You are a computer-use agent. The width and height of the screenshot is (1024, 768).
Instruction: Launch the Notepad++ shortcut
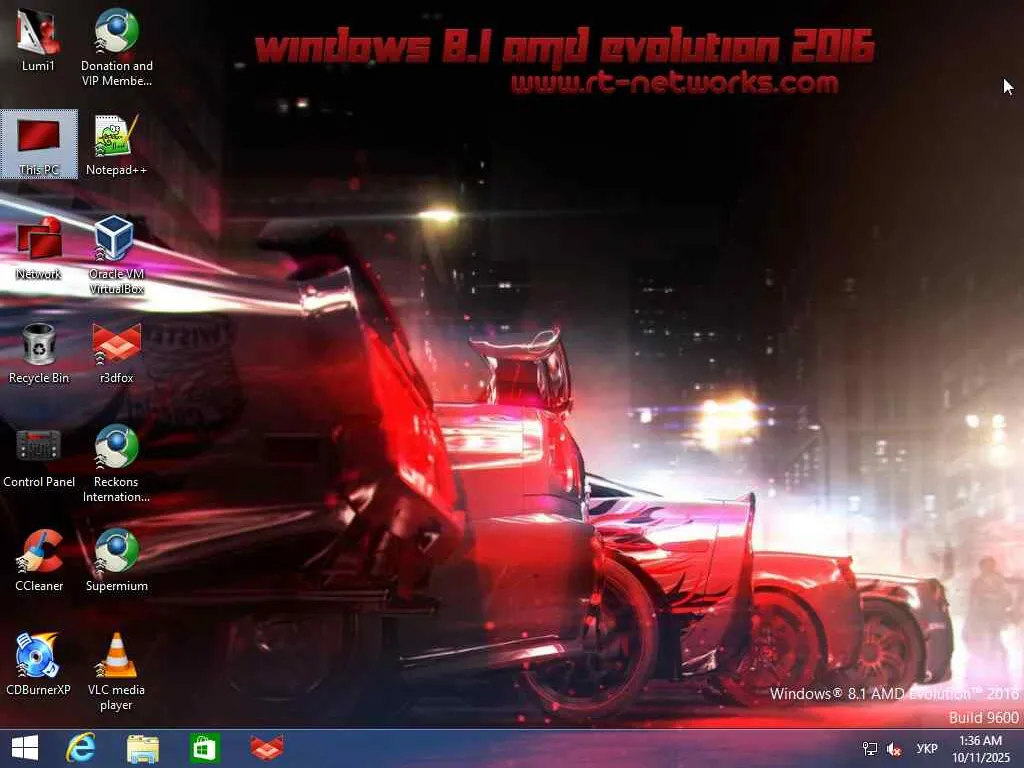click(116, 144)
